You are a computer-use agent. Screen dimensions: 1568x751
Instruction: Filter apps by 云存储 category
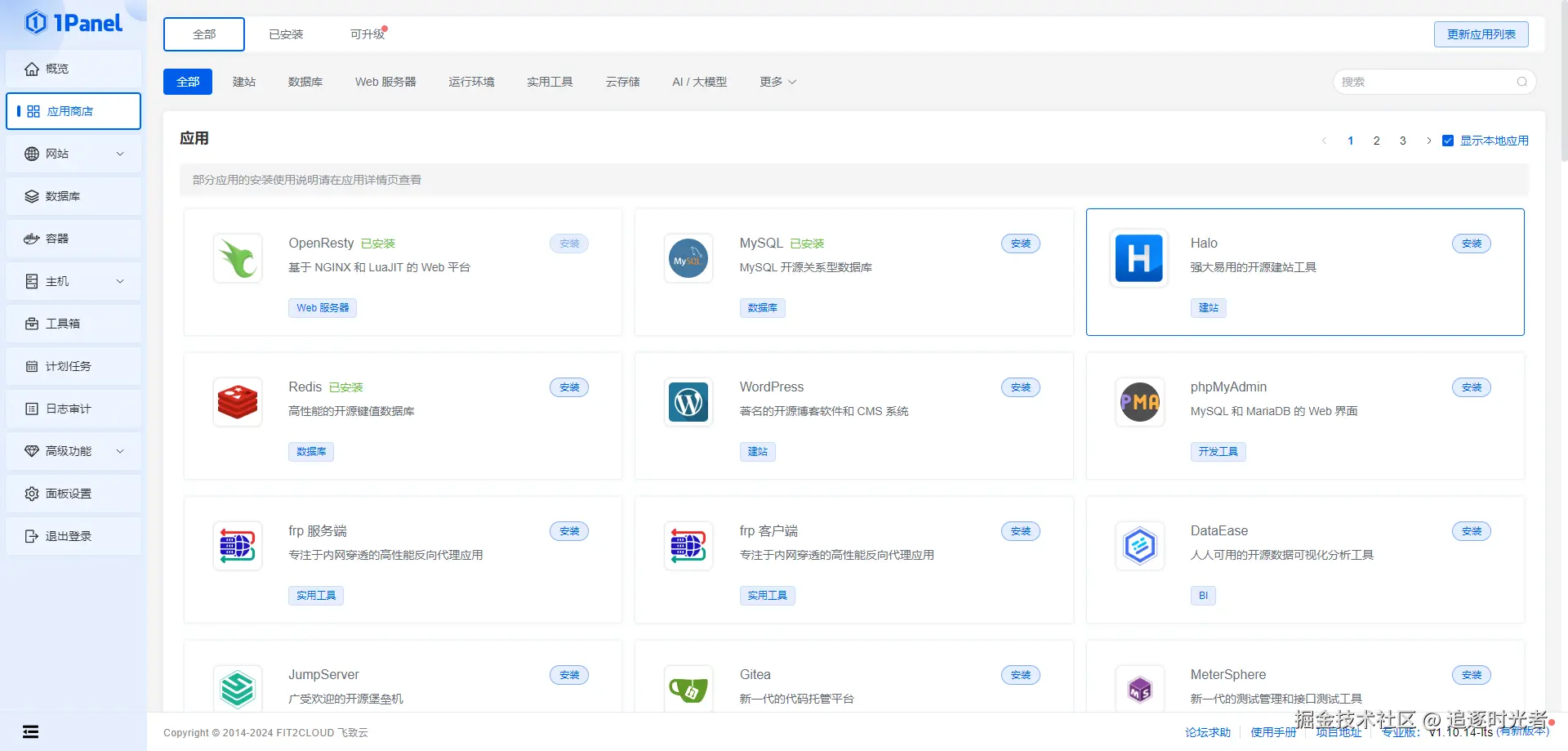tap(623, 82)
